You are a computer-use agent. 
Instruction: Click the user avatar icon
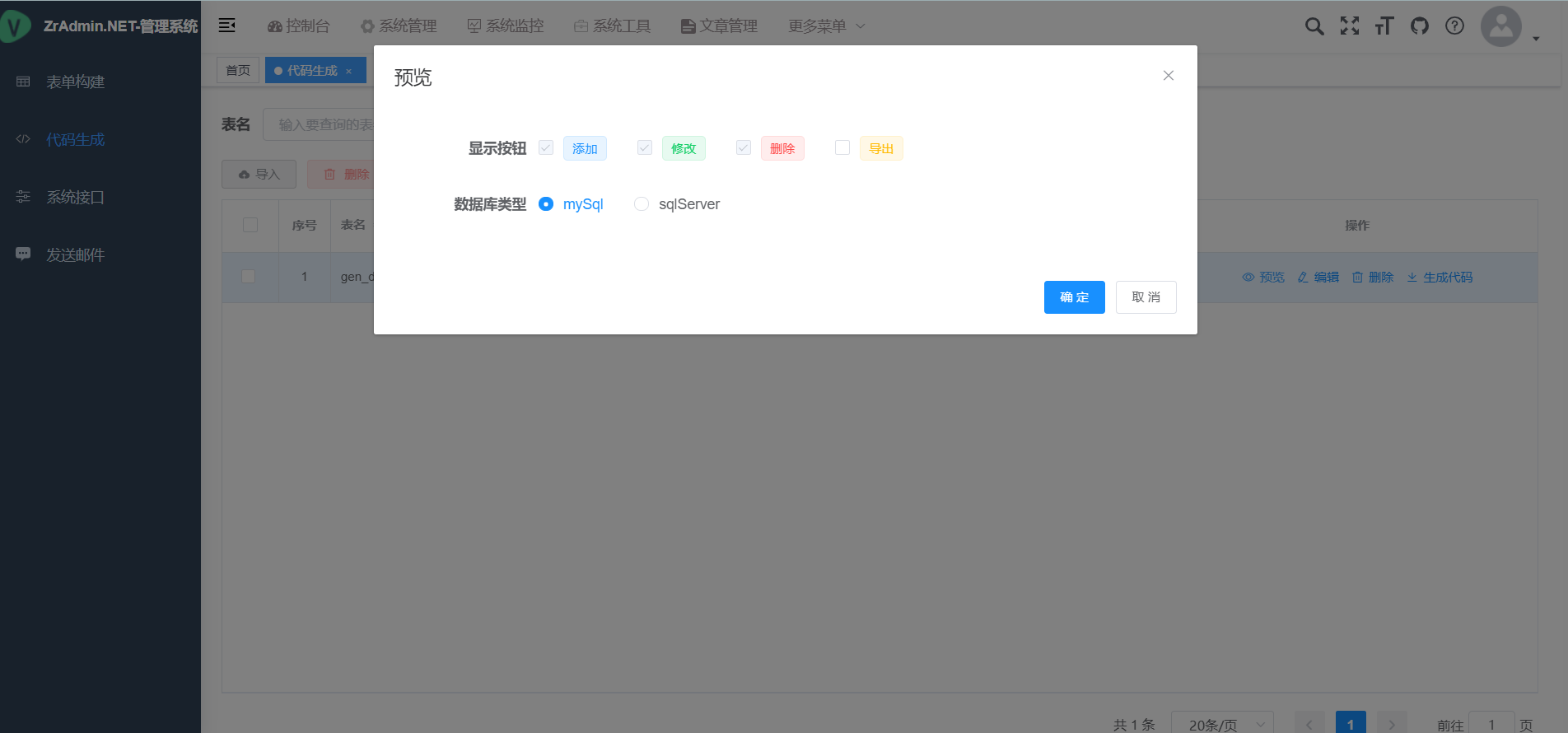tap(1500, 26)
